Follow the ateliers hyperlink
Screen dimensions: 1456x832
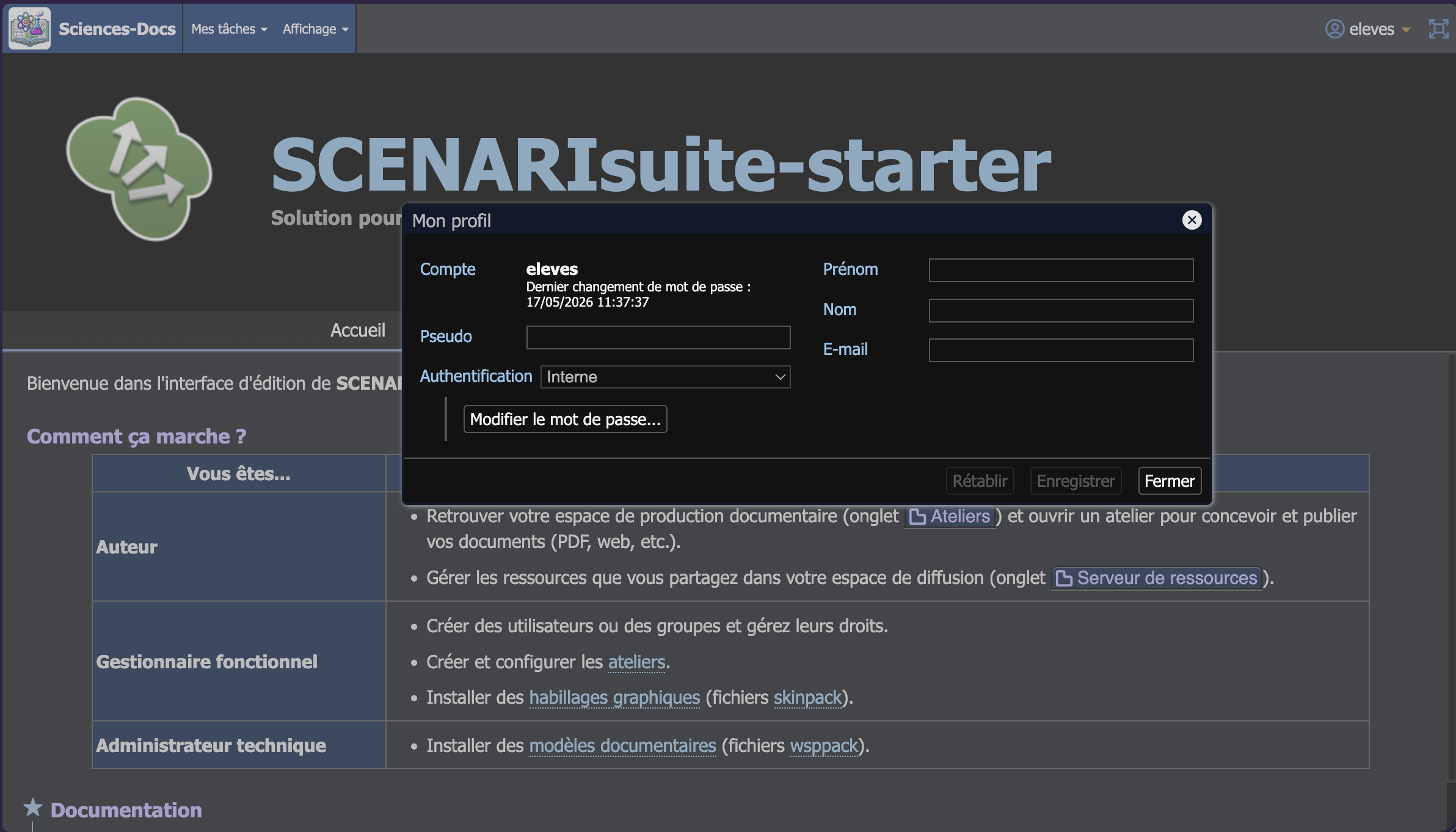(x=636, y=662)
